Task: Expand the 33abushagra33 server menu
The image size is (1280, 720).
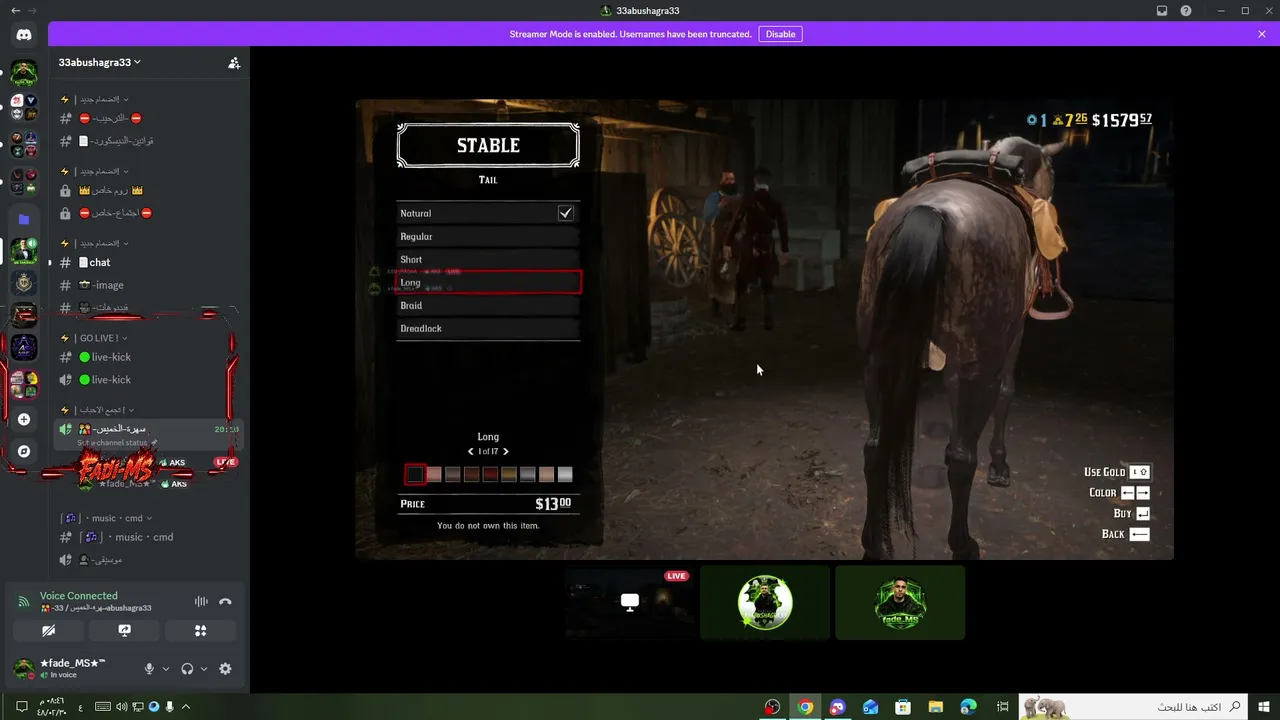Action: tap(100, 62)
